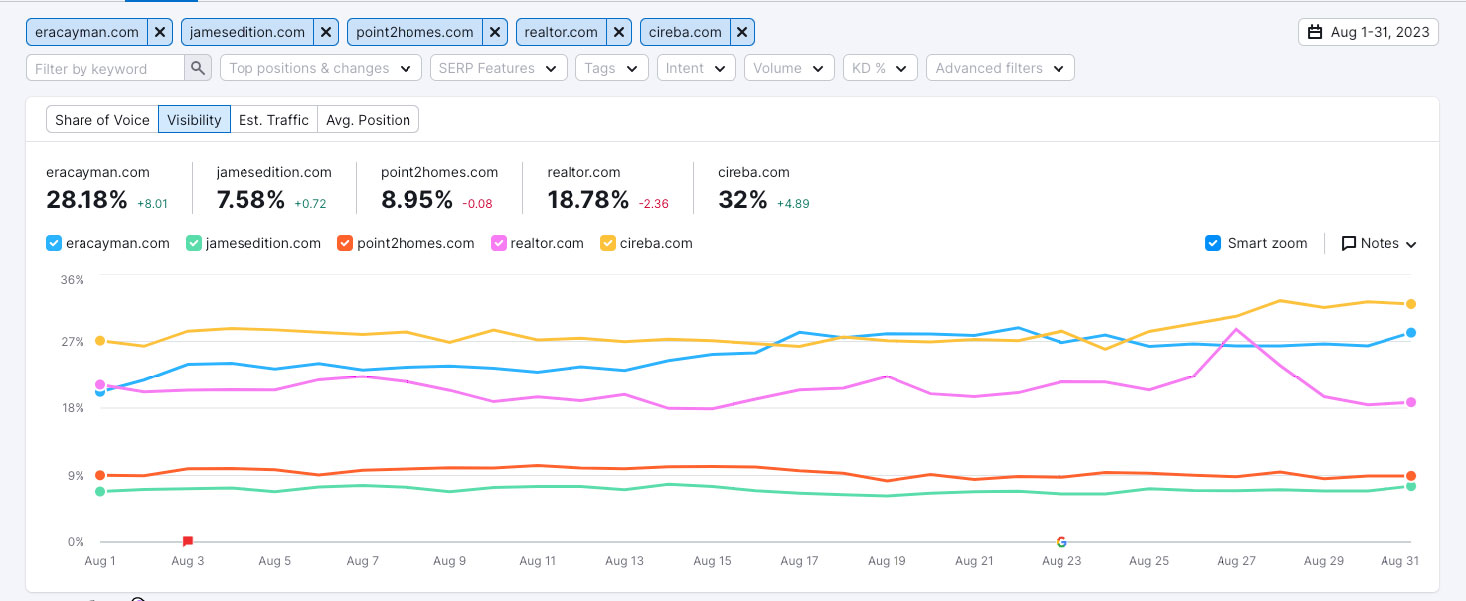Screen dimensions: 1466x601
Task: Expand the Advanced filters dropdown
Action: [x=1000, y=68]
